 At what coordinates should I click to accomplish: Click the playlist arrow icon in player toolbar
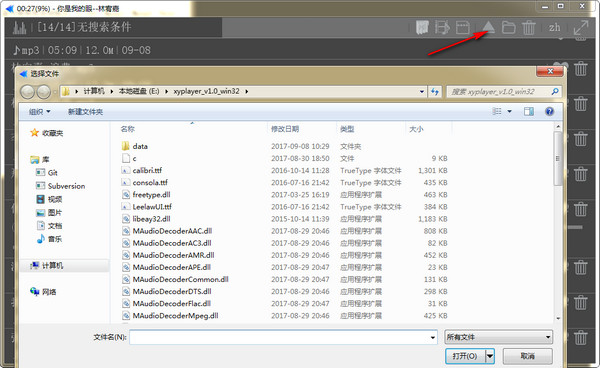point(442,28)
